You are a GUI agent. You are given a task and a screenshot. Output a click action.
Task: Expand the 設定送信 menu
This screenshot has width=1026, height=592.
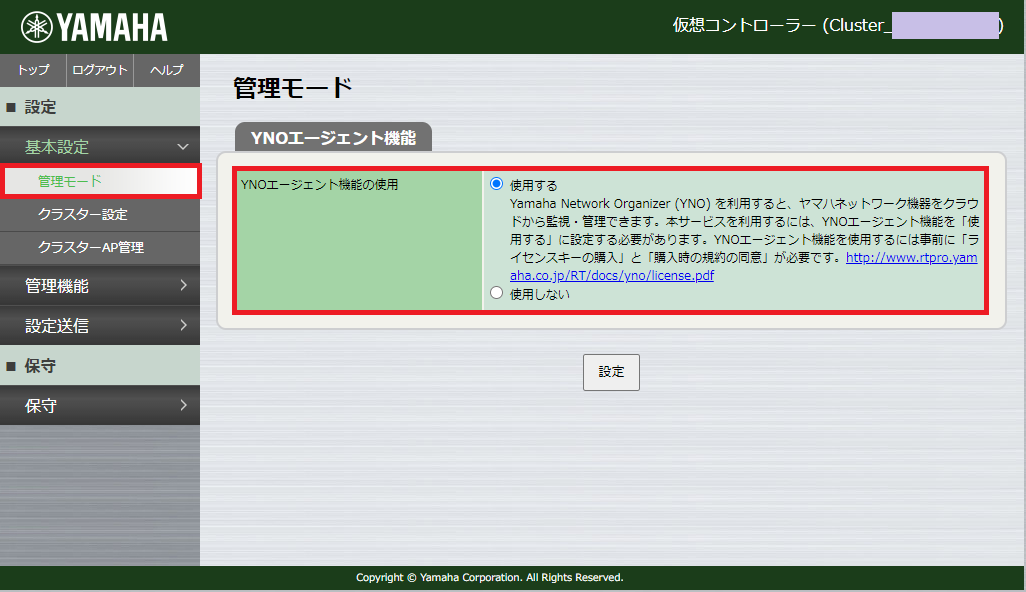tap(100, 326)
